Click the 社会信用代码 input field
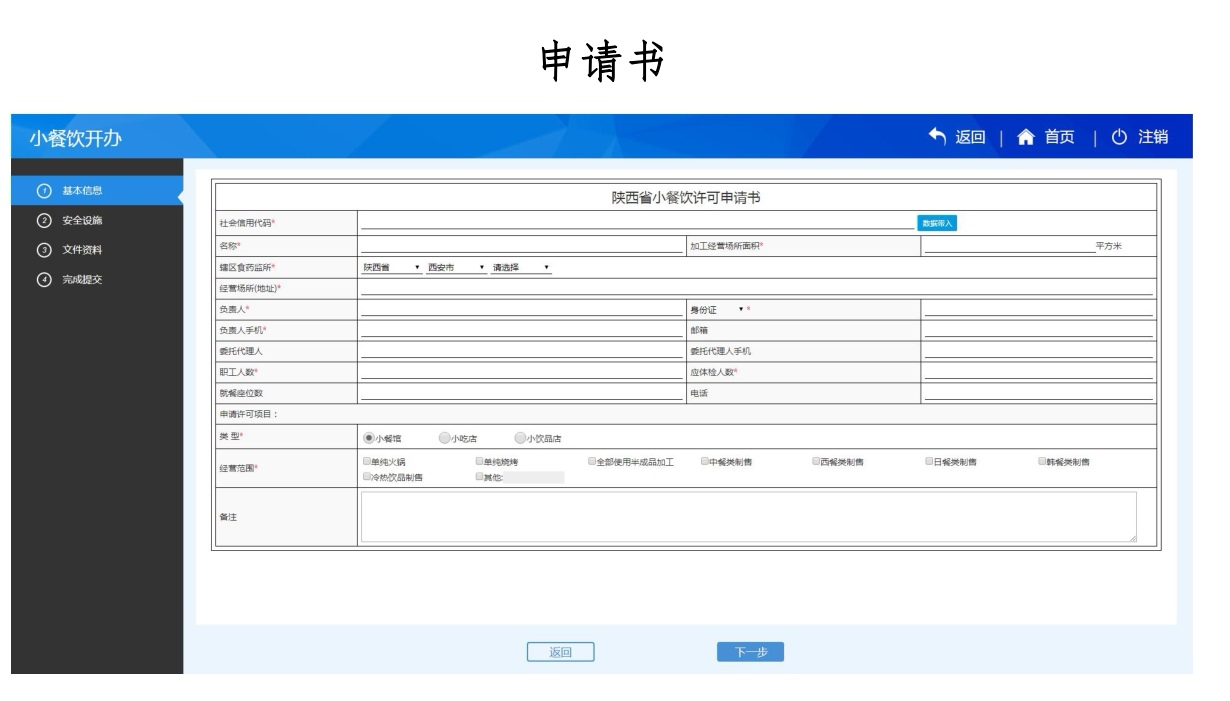This screenshot has height=701, width=1230. tap(637, 223)
